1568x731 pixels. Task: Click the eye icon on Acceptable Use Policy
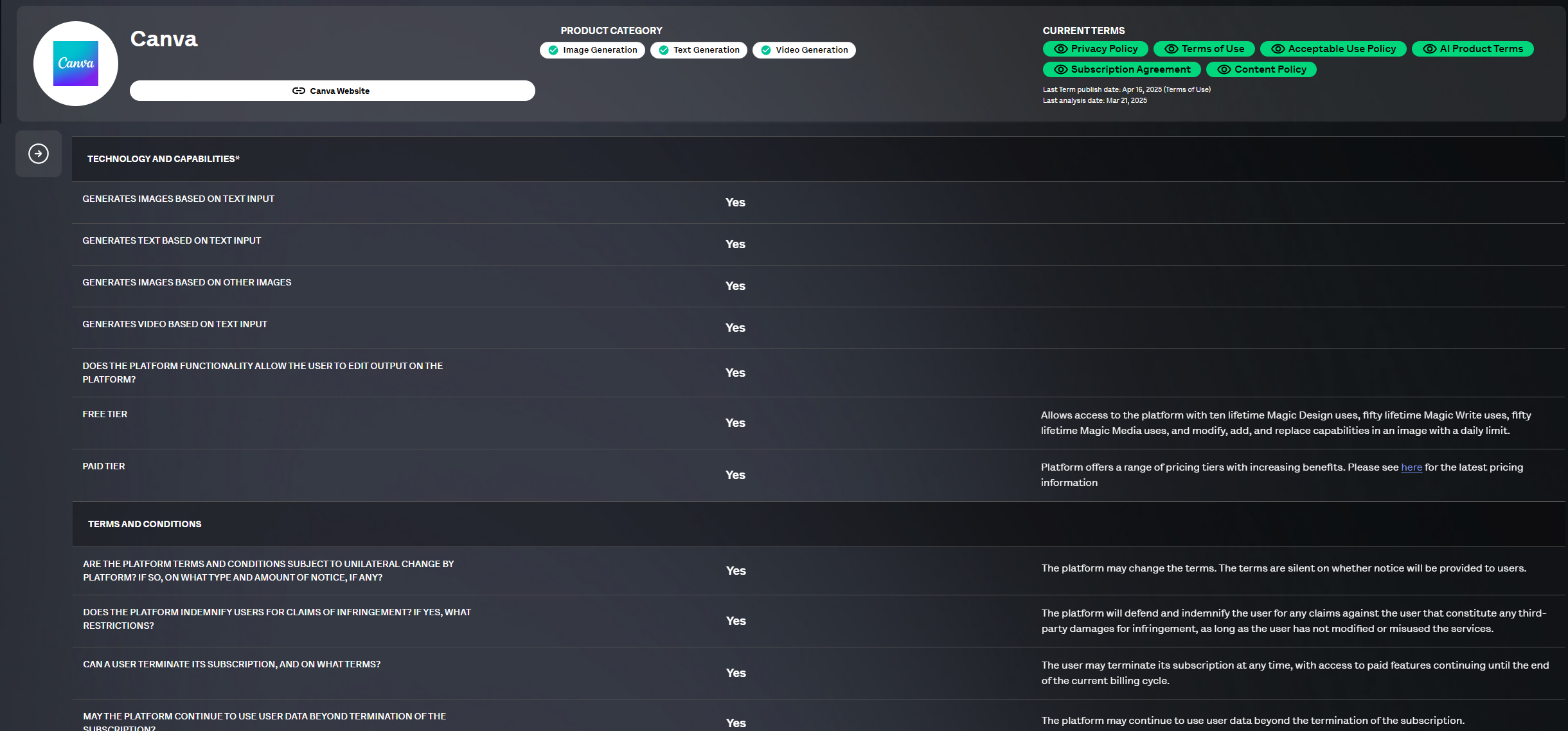1278,49
